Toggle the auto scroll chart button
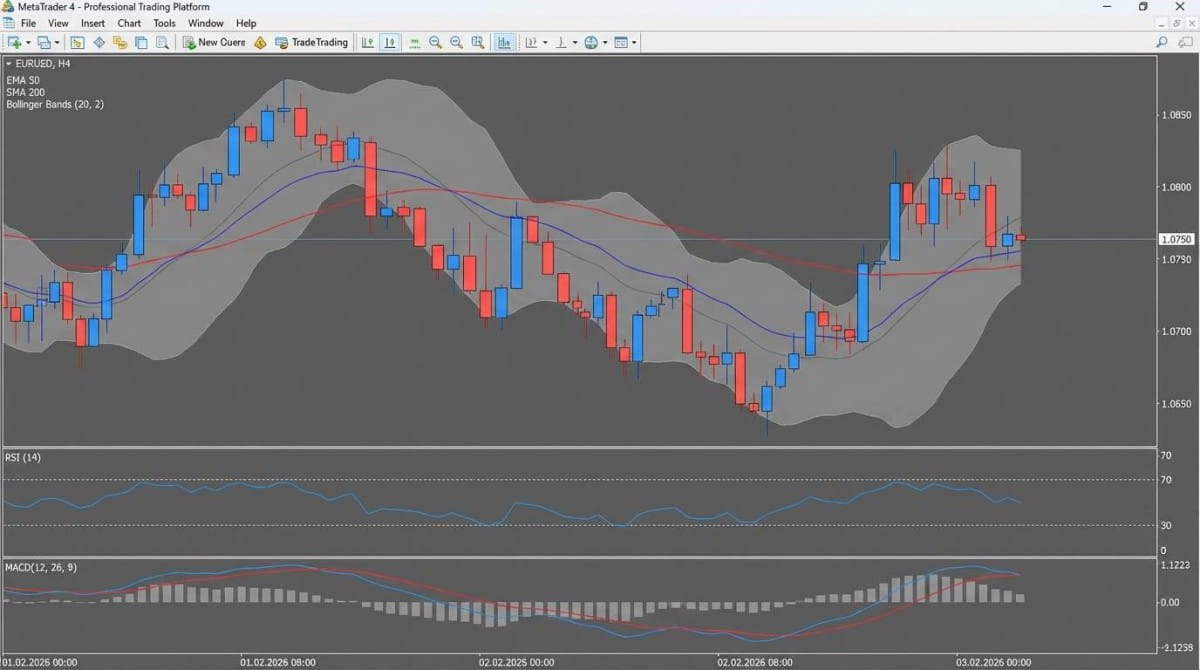Image resolution: width=1200 pixels, height=670 pixels. (x=368, y=42)
